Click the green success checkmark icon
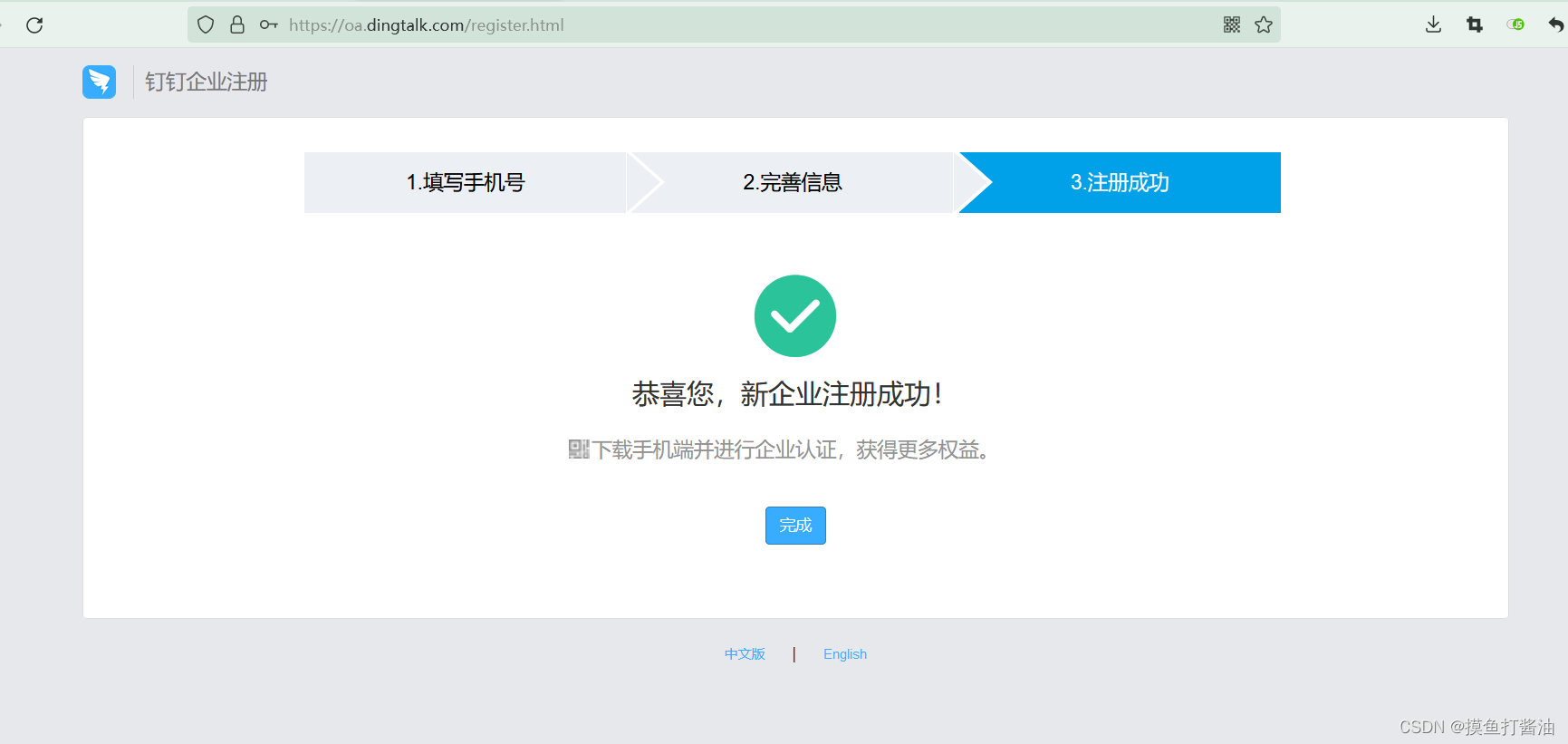1568x744 pixels. coord(795,315)
